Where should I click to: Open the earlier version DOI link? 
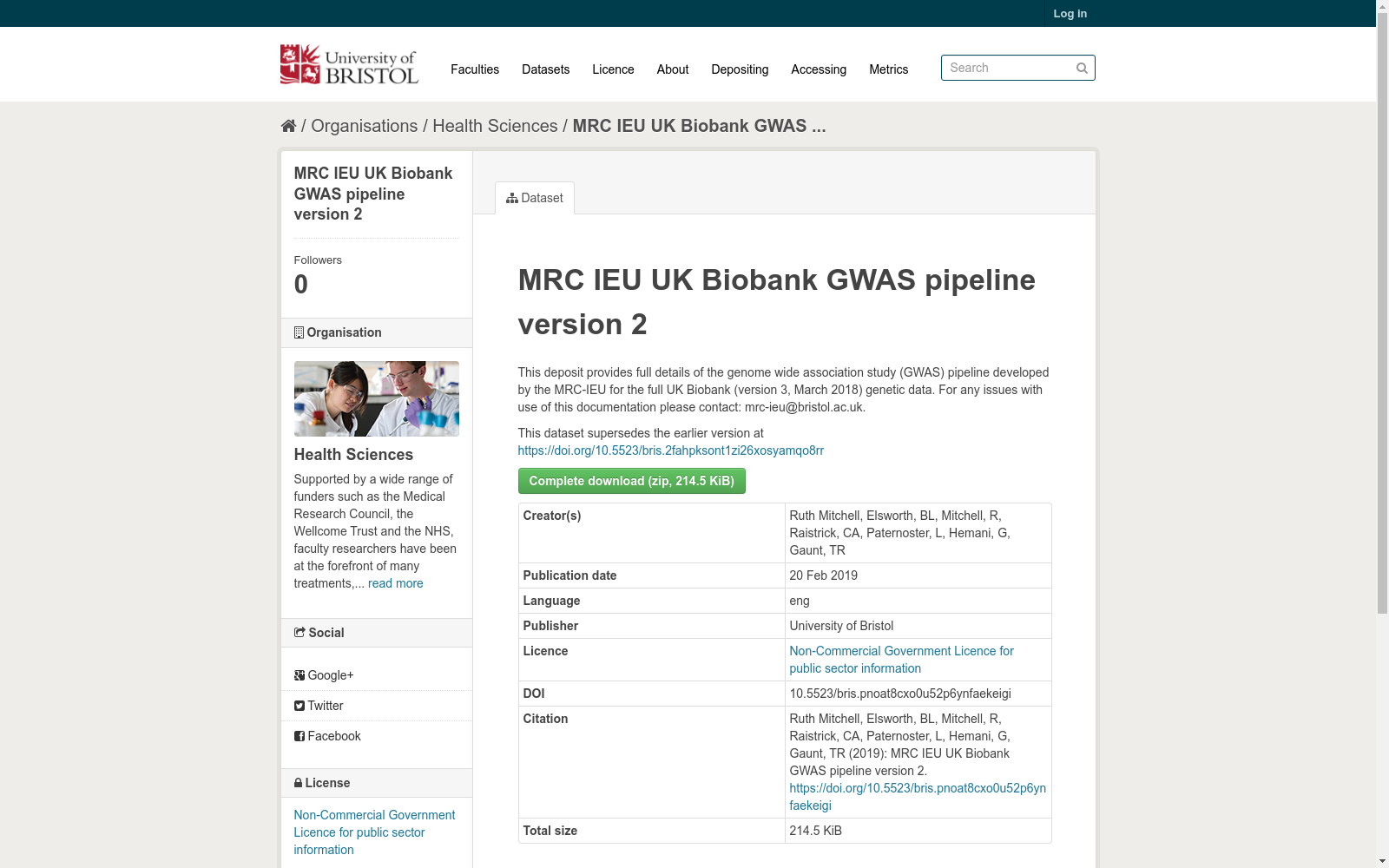[670, 450]
